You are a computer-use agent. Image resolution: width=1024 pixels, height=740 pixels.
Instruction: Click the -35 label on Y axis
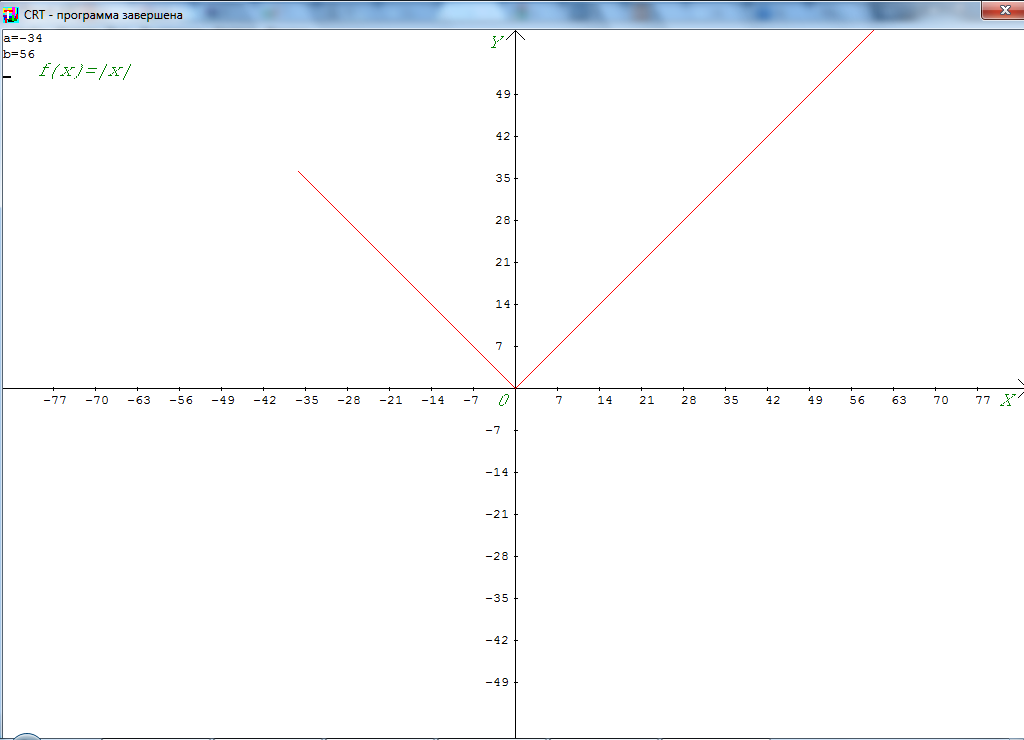click(x=497, y=598)
